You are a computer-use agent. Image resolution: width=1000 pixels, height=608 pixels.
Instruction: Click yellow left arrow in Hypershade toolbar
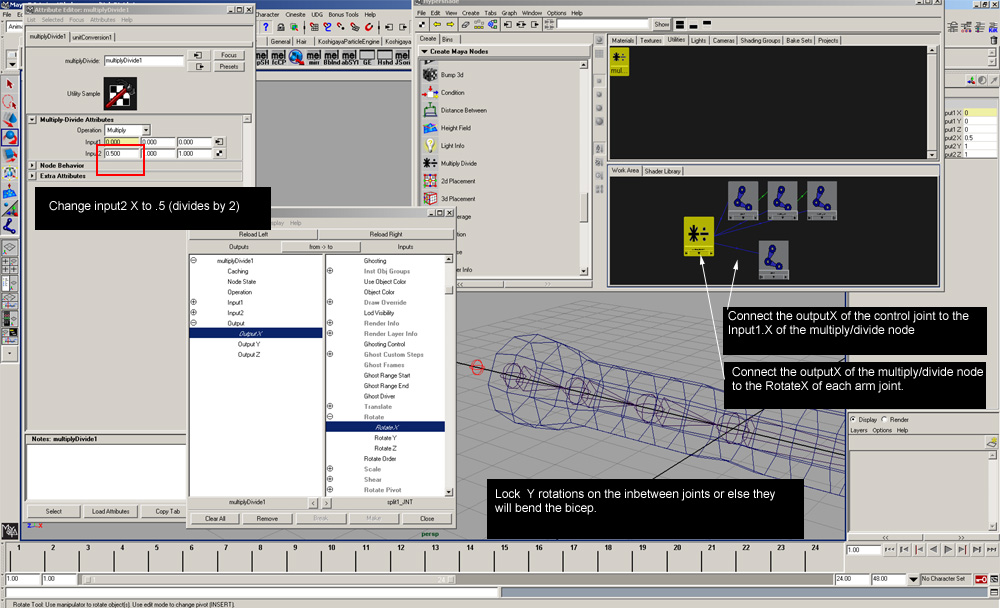click(437, 24)
